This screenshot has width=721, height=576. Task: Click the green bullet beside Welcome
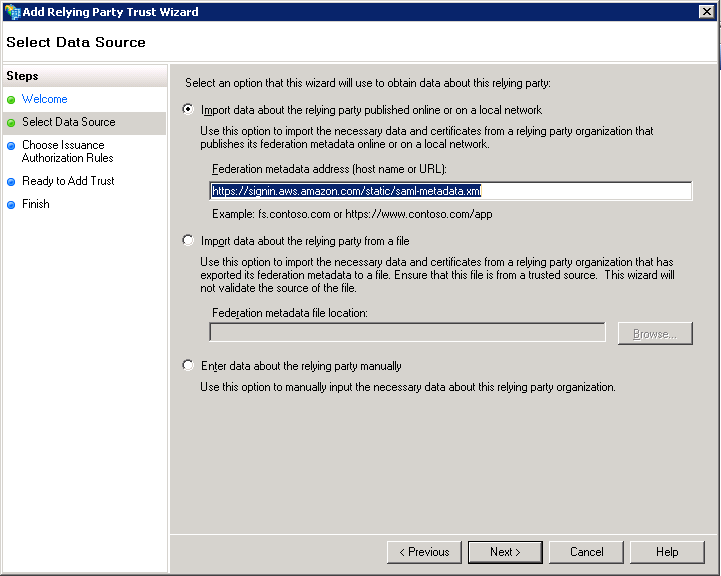coord(11,100)
